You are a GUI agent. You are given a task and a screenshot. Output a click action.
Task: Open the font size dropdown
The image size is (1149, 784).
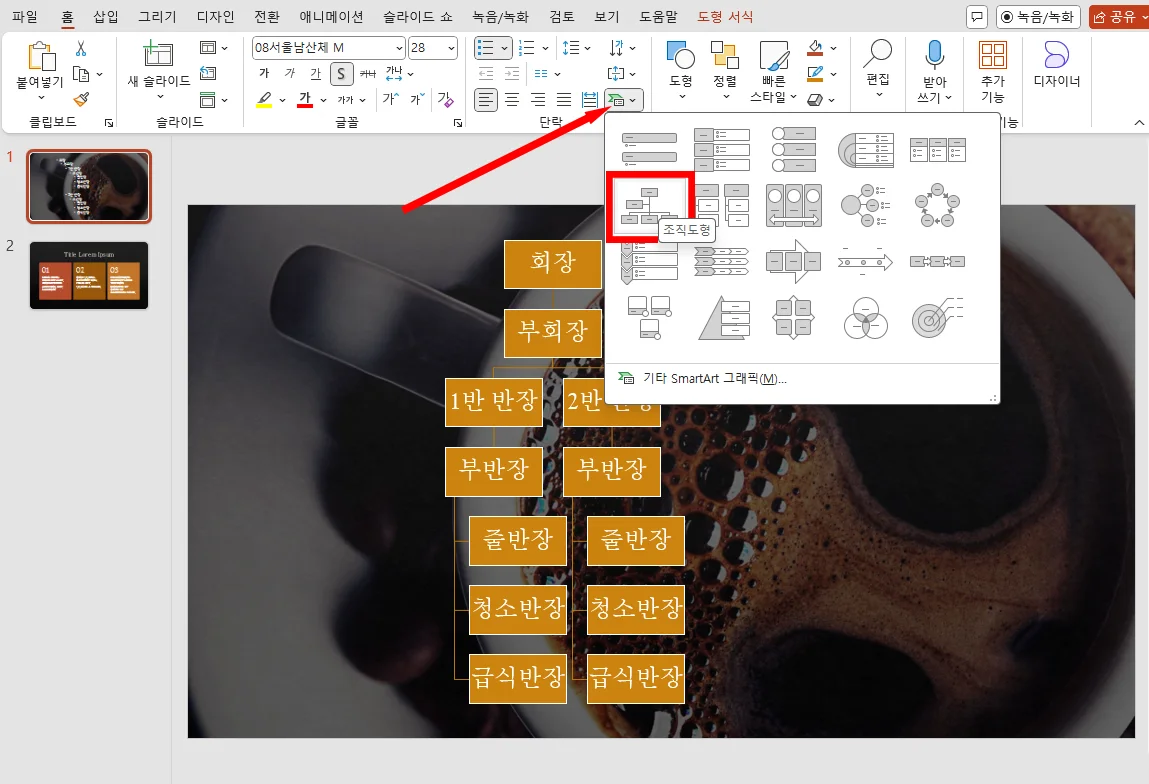click(x=451, y=48)
